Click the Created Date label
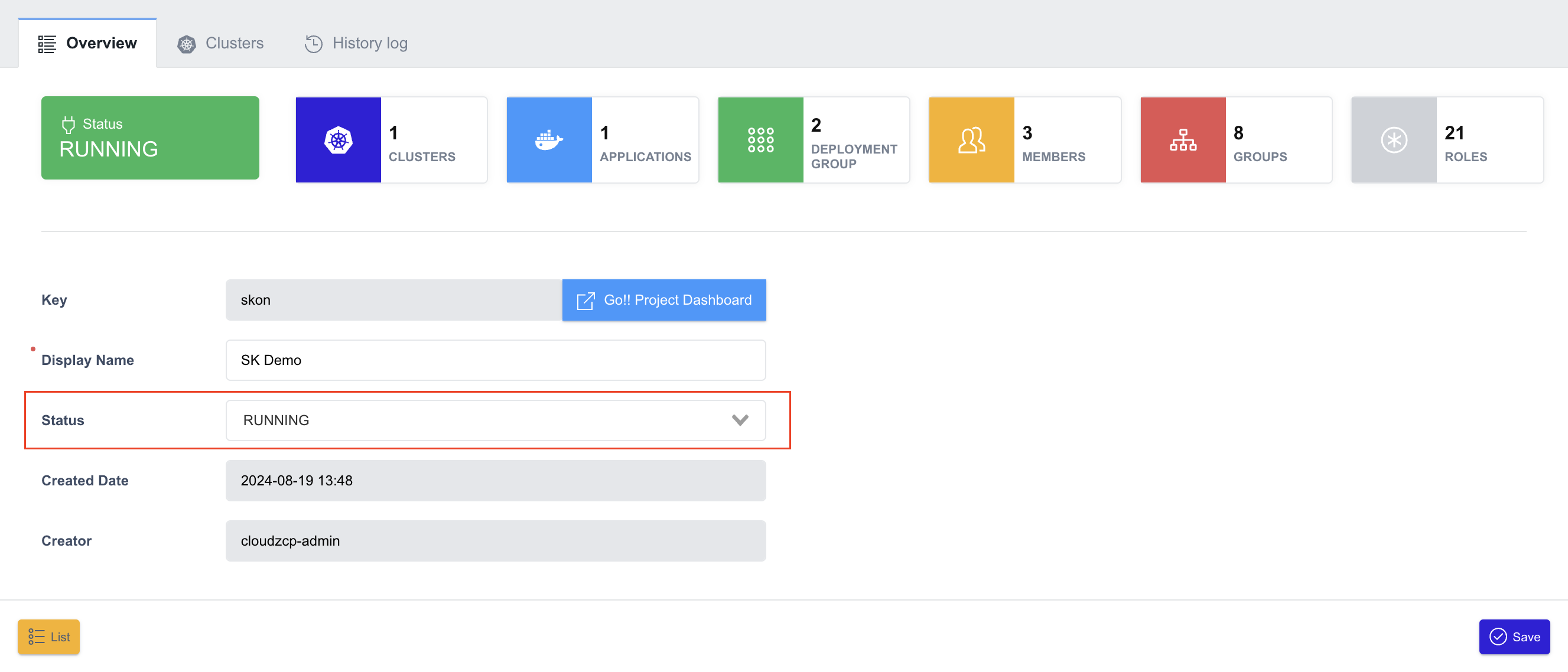 pyautogui.click(x=84, y=481)
